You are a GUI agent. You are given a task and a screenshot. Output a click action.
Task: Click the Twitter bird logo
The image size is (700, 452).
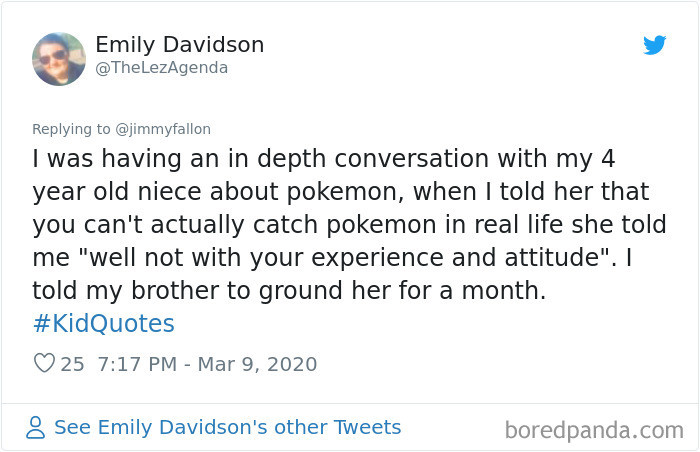tap(654, 45)
